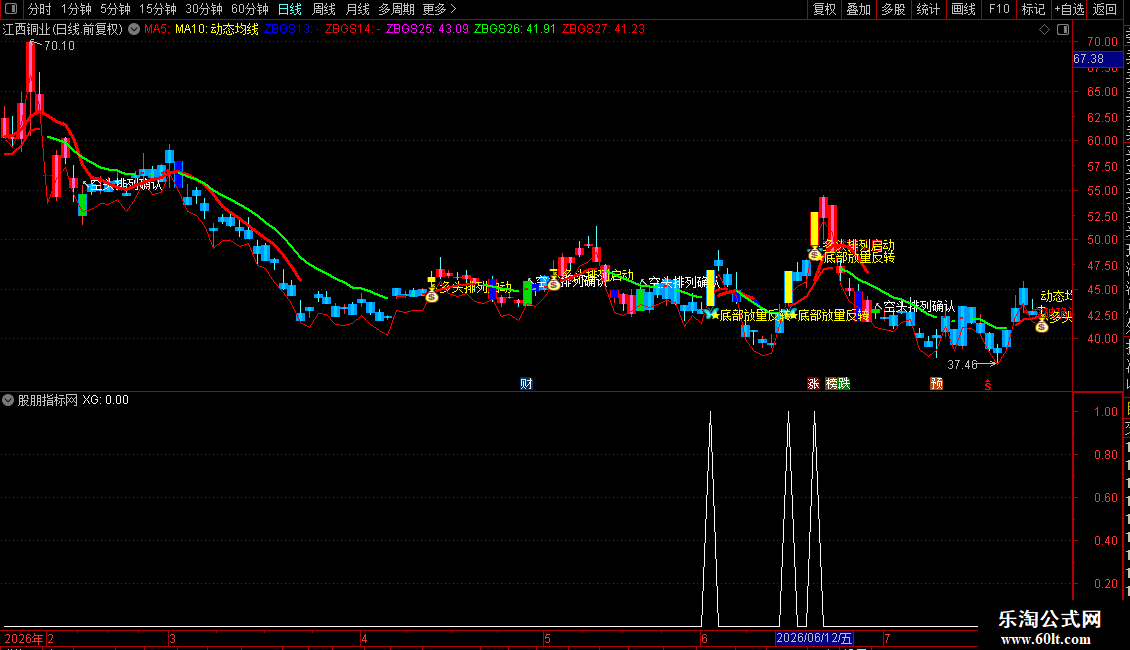
Task: Click the 标记 mark button
Action: click(1033, 9)
